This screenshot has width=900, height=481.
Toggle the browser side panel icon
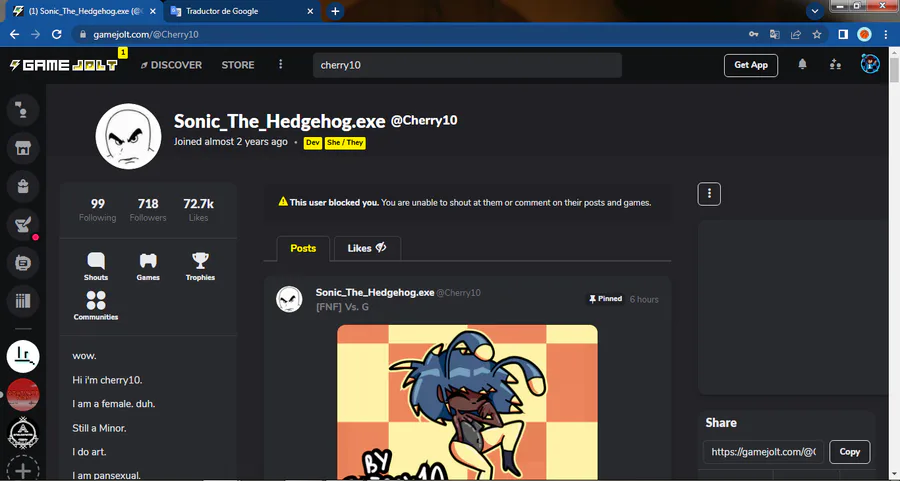pos(843,34)
